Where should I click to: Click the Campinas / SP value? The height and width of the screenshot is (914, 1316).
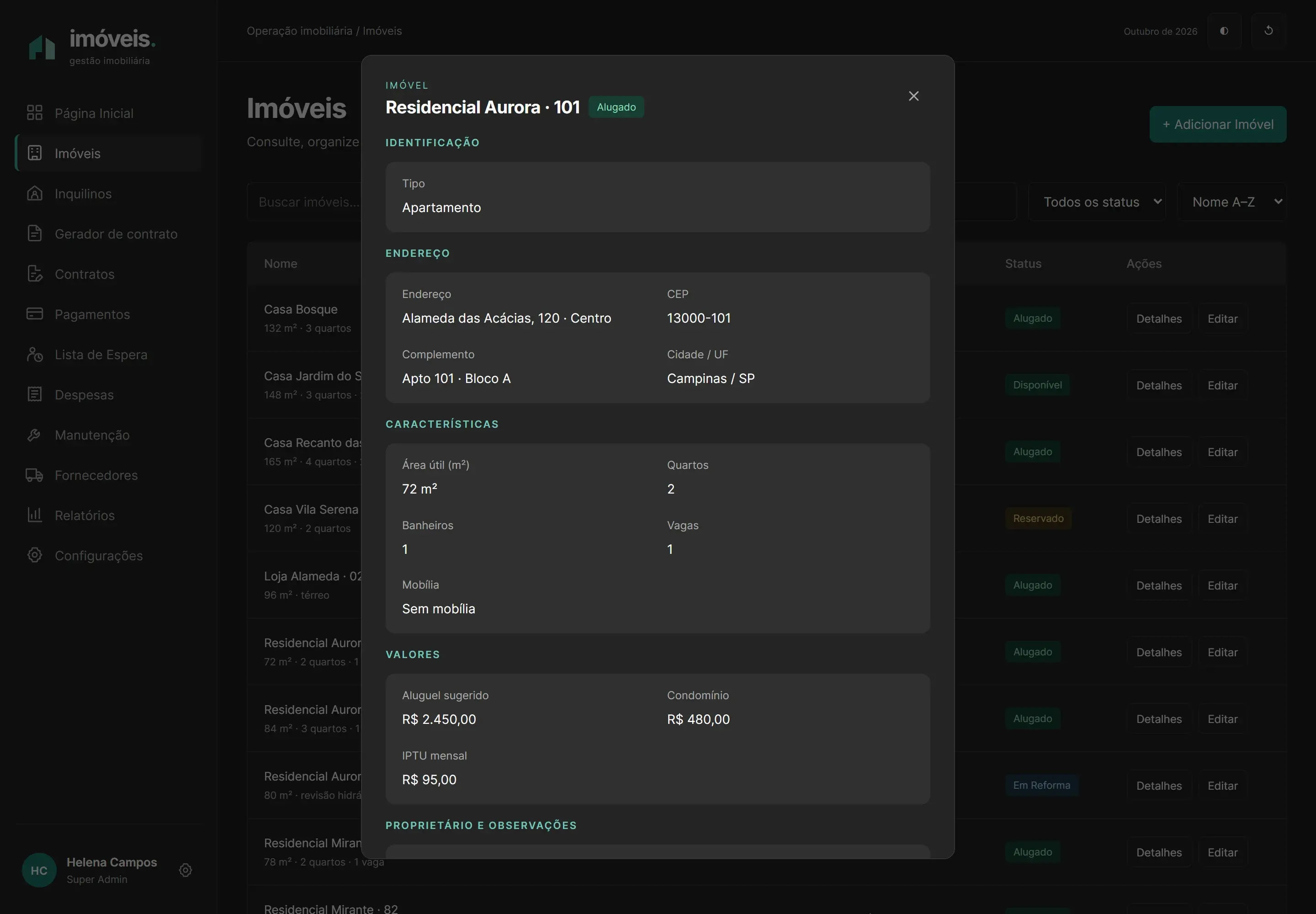pos(711,378)
